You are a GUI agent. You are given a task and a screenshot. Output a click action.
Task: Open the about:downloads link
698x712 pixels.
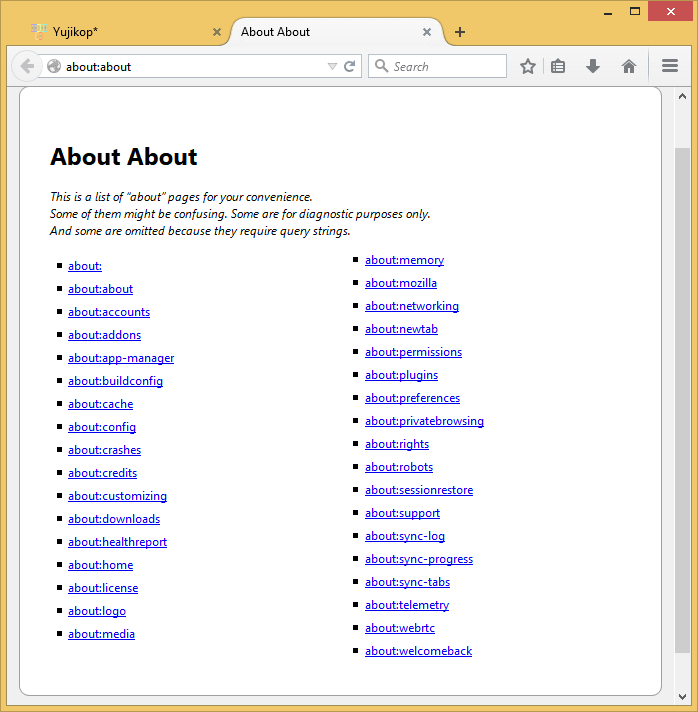click(114, 519)
